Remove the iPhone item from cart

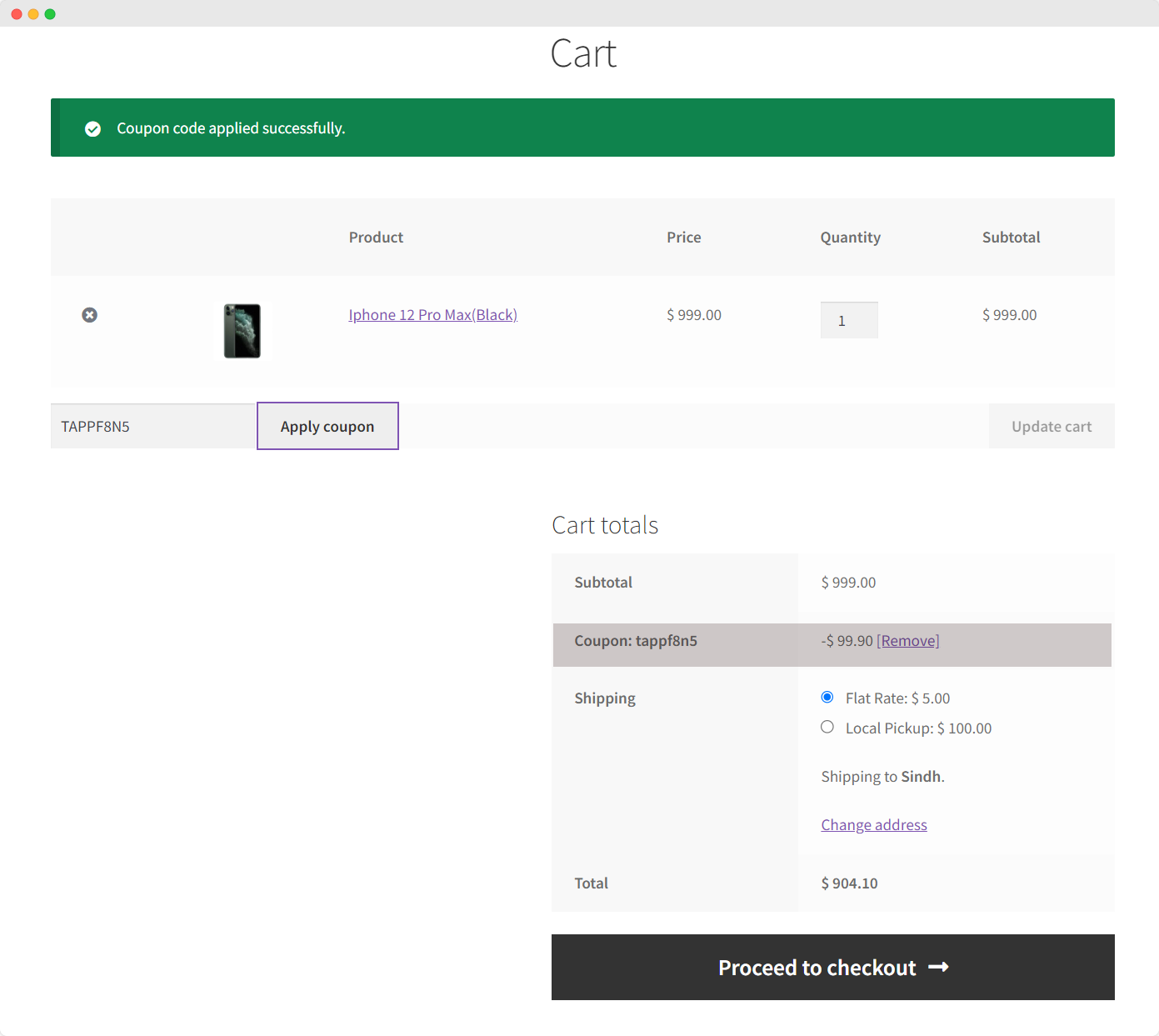click(x=89, y=315)
